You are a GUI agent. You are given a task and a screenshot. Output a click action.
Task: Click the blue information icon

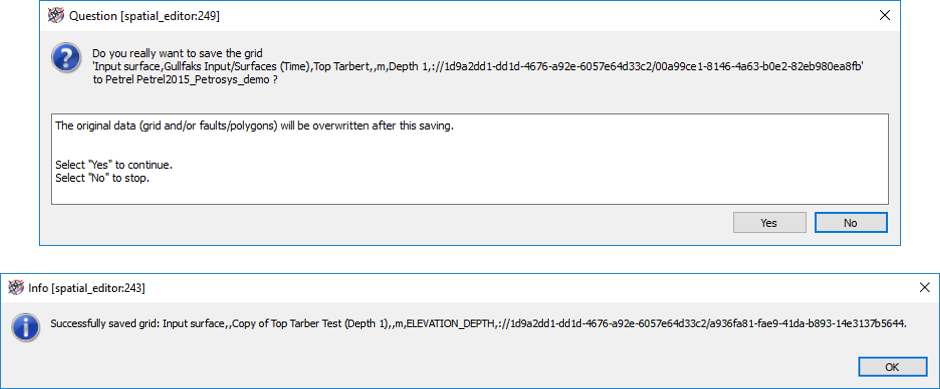pyautogui.click(x=27, y=327)
